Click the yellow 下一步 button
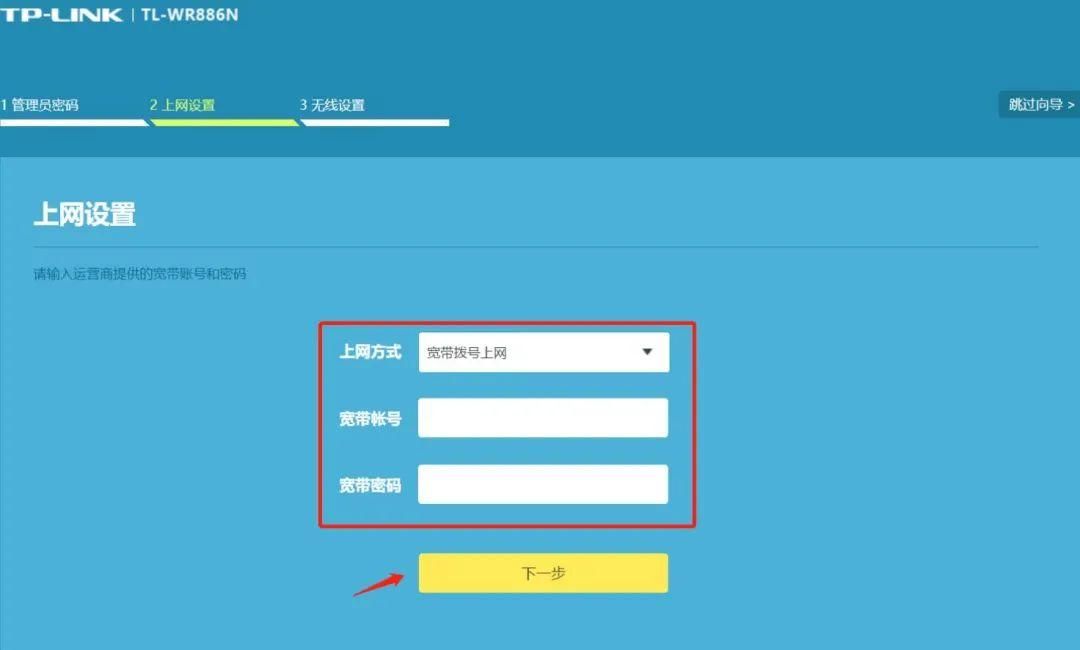This screenshot has width=1080, height=650. [543, 573]
